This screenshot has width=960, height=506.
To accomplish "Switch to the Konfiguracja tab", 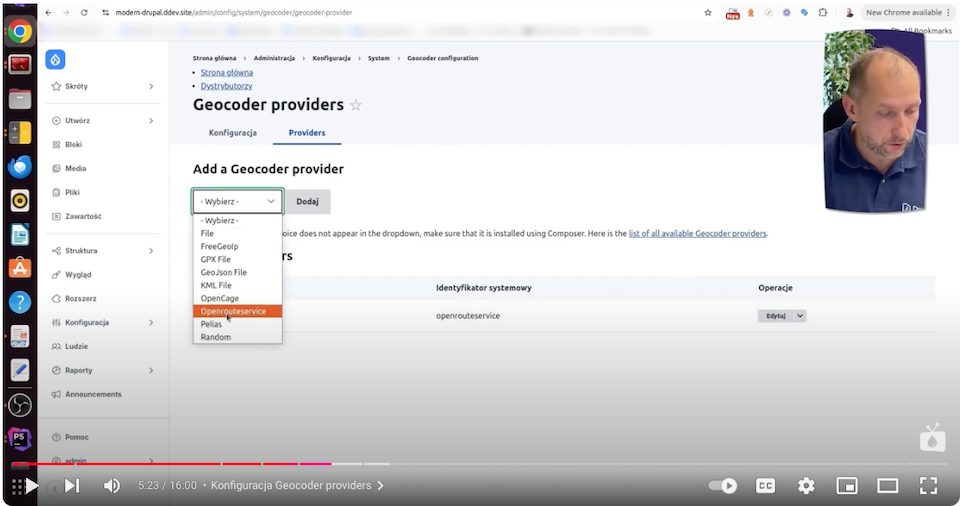I will 233,132.
